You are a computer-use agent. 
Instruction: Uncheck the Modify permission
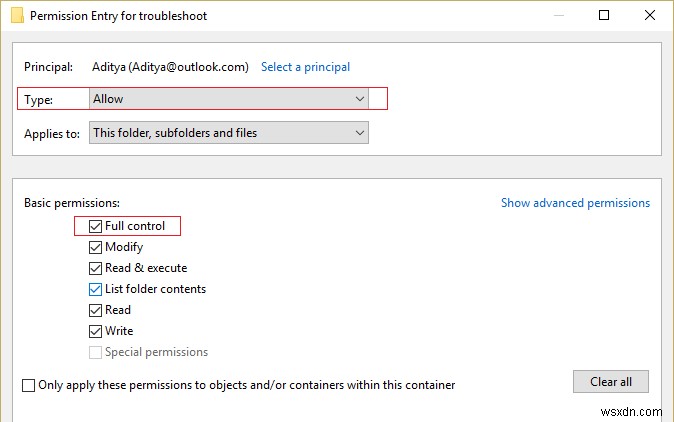pos(95,248)
